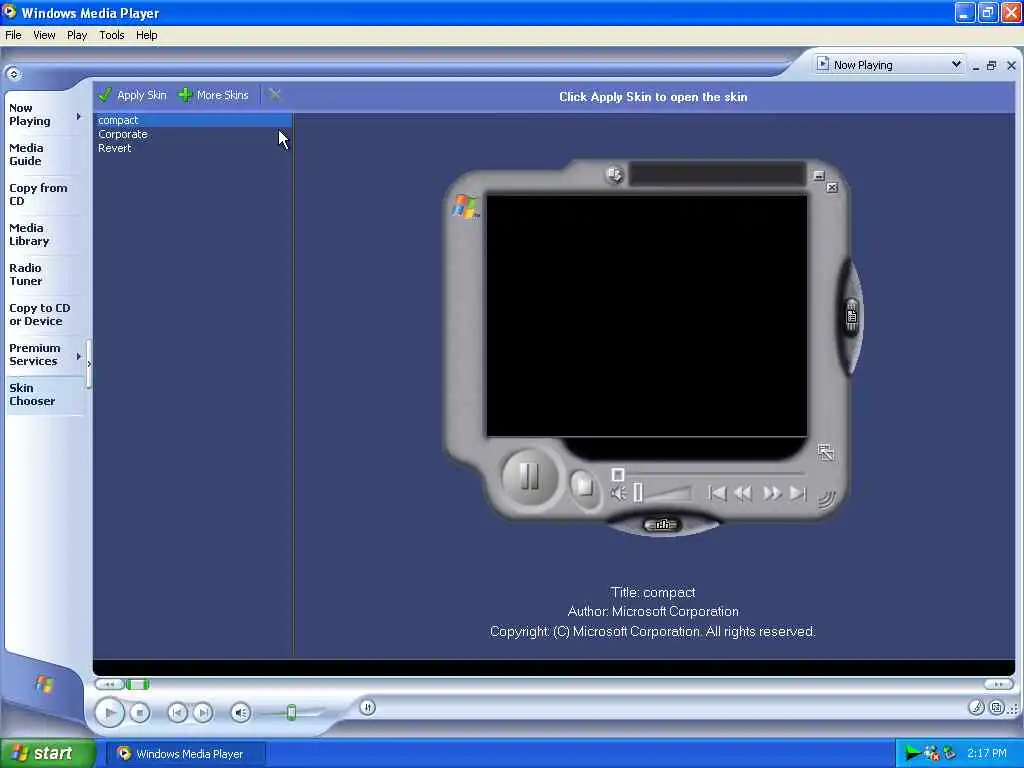Open the View menu

coord(44,35)
